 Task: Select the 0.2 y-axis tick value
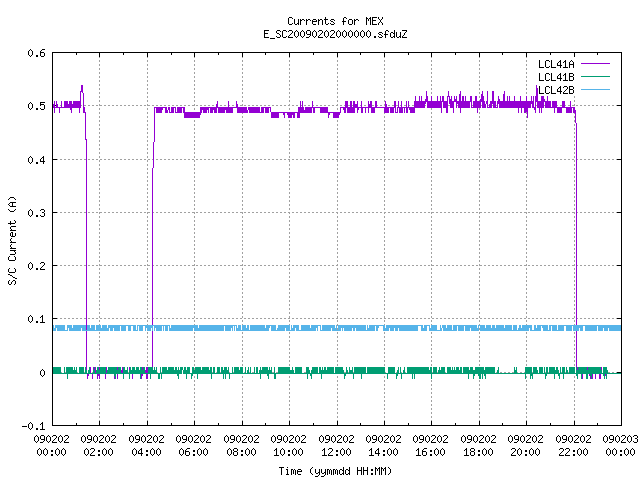coord(36,266)
